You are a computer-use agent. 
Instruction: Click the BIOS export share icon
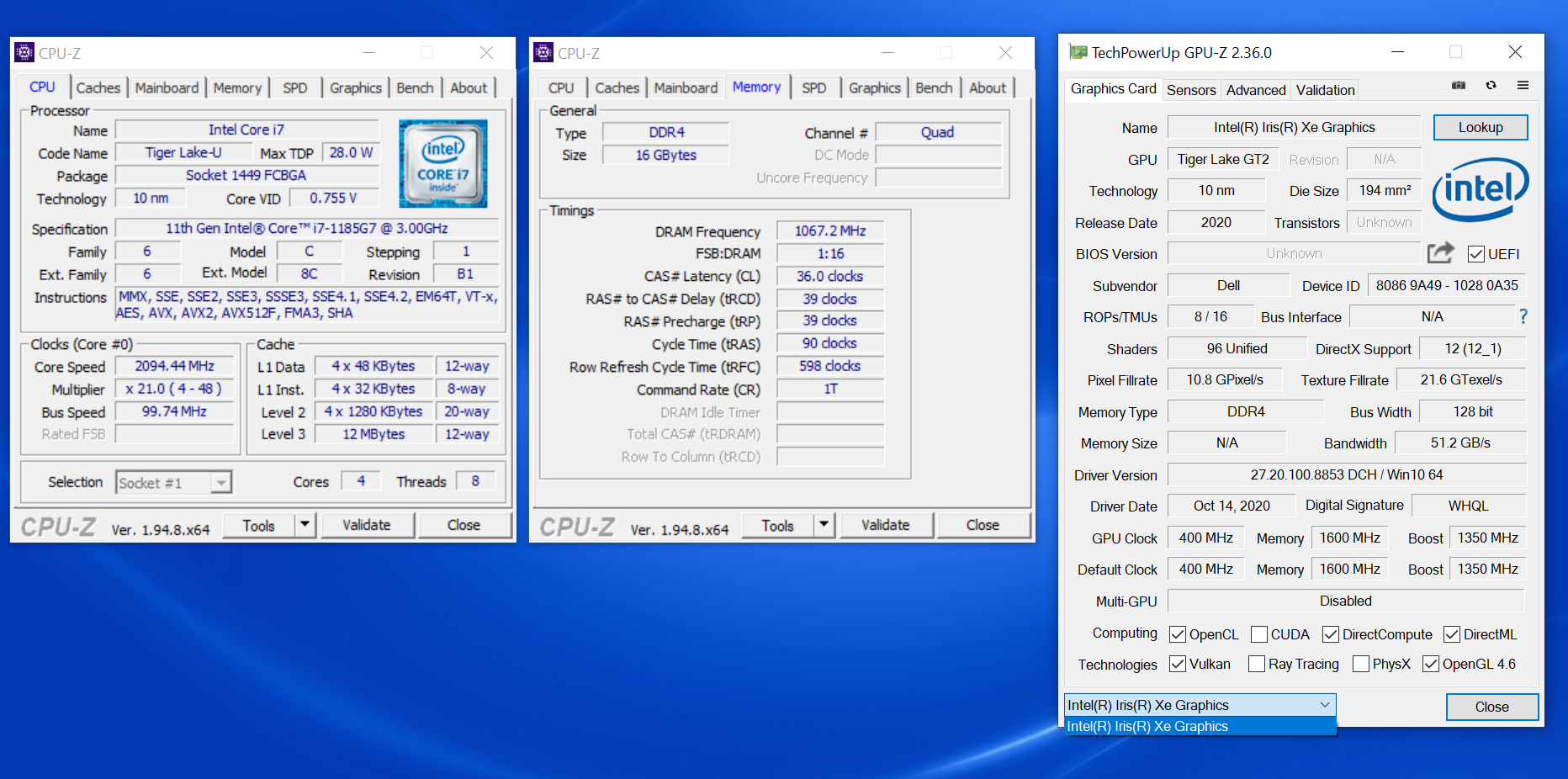point(1440,252)
